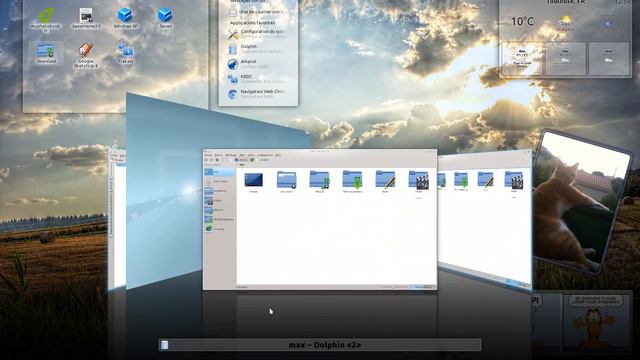Open the clapperboard videos folder in front Dolphin
Screen dimensions: 640x360
[419, 183]
